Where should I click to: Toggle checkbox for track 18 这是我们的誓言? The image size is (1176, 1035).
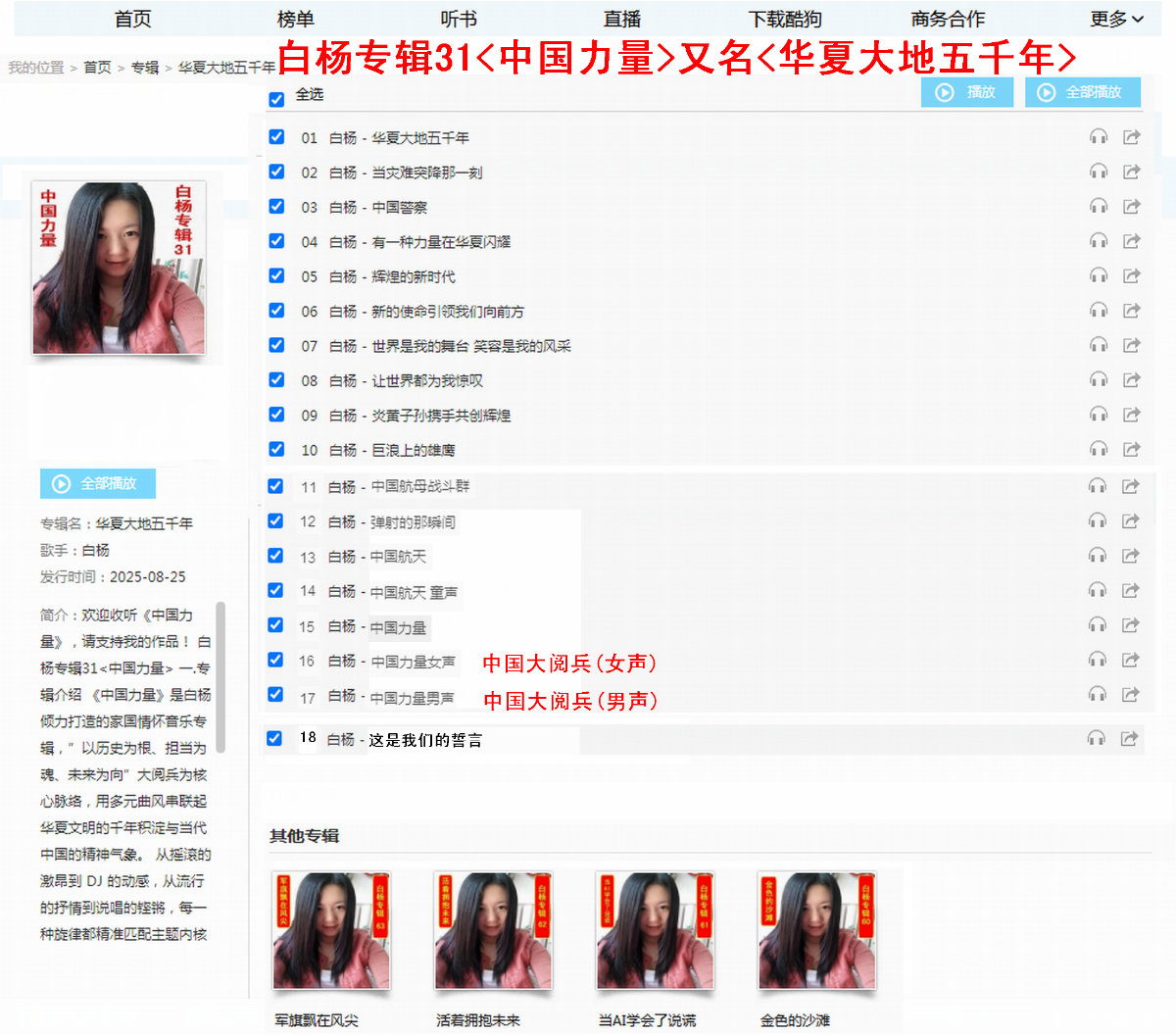pos(274,738)
